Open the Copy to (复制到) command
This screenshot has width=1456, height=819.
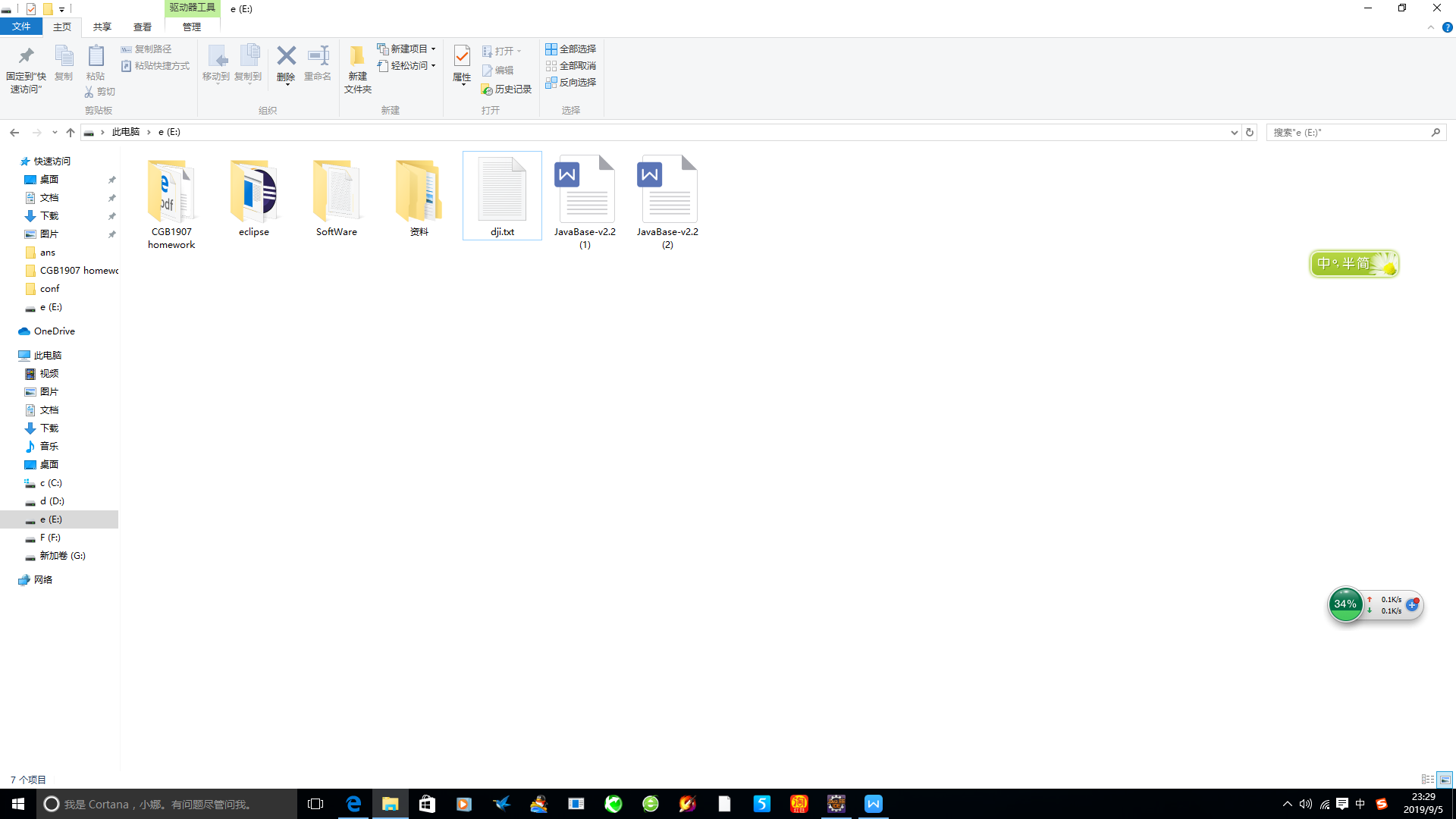[248, 64]
